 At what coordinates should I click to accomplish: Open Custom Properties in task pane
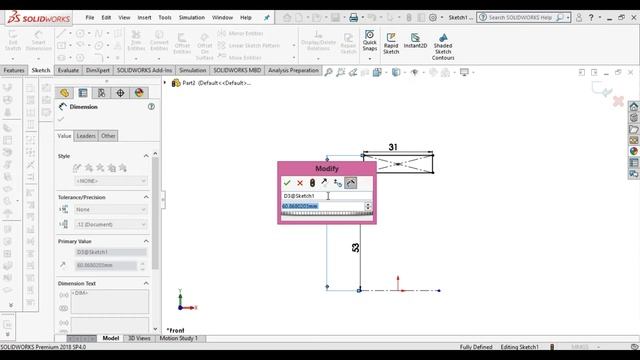click(x=633, y=162)
